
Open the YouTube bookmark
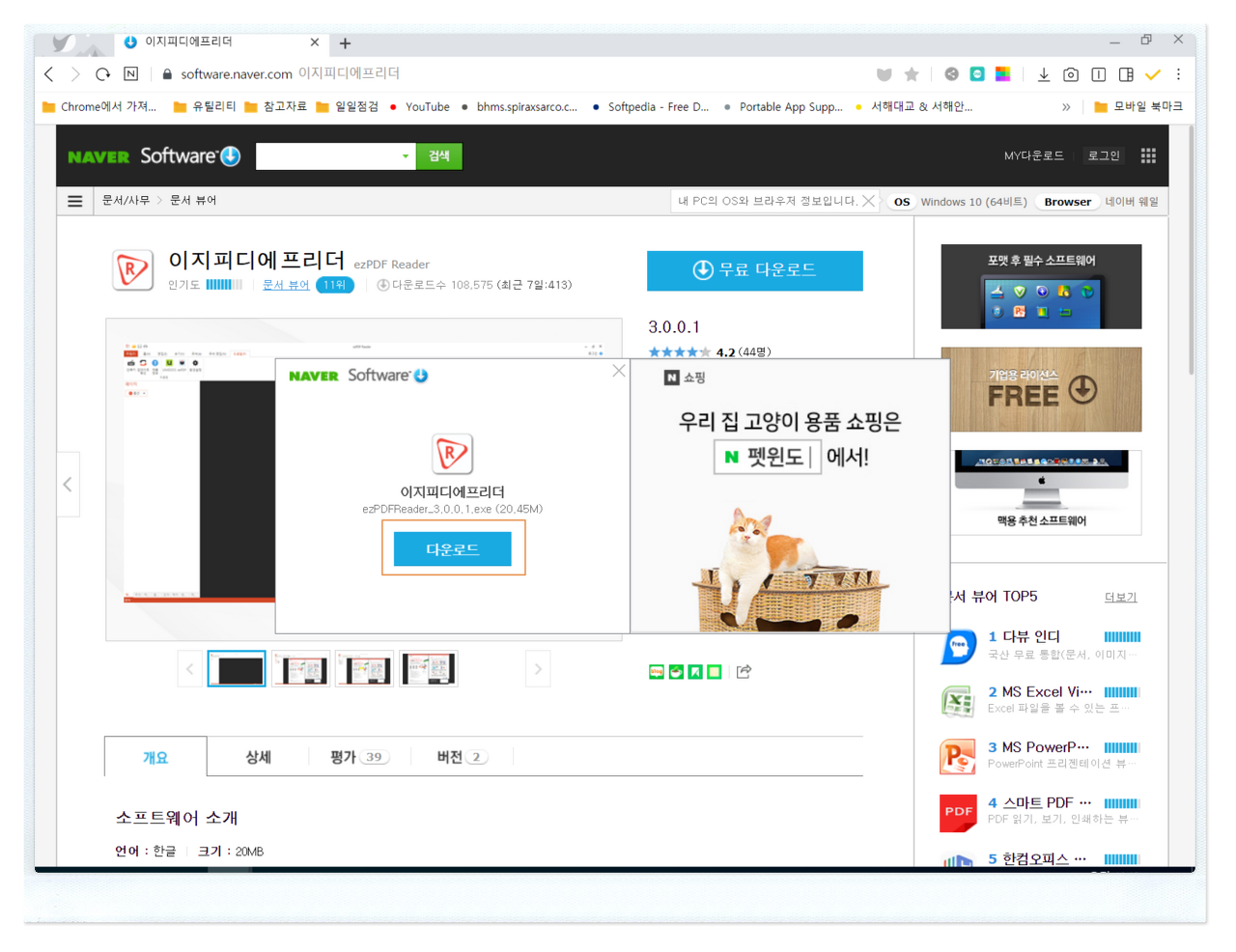point(419,107)
